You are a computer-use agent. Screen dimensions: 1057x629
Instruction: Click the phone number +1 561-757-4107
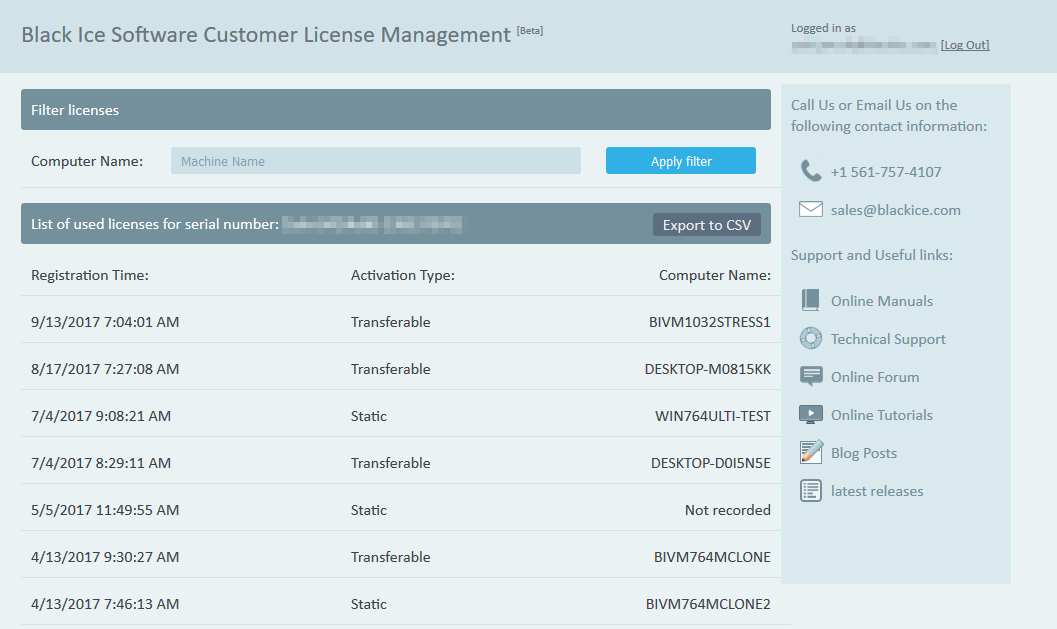(886, 172)
